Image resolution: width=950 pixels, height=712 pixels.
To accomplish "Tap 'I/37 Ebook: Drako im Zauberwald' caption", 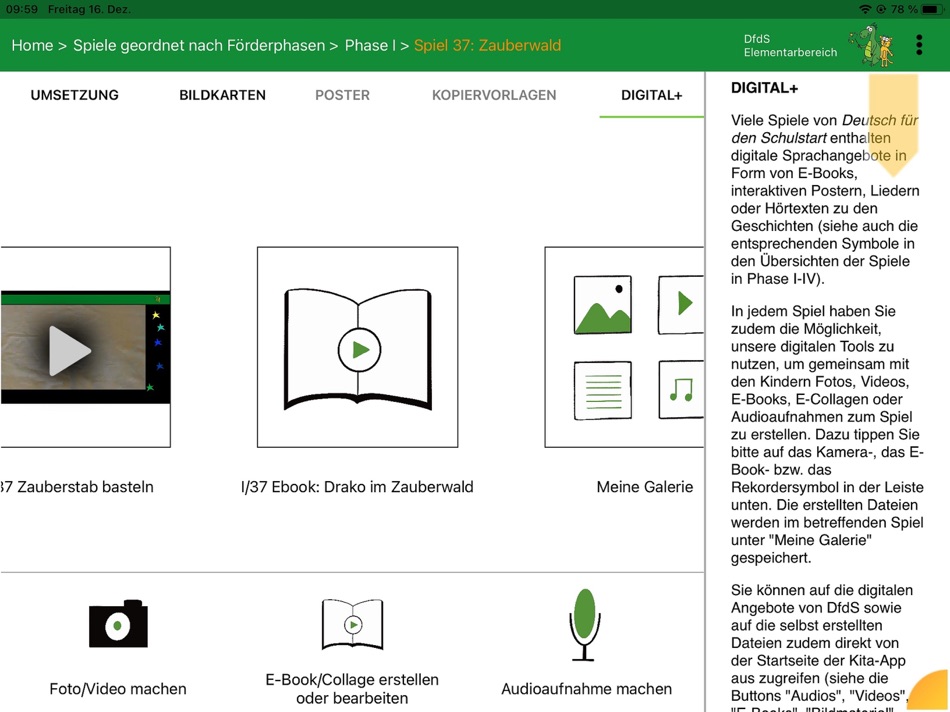I will (357, 487).
